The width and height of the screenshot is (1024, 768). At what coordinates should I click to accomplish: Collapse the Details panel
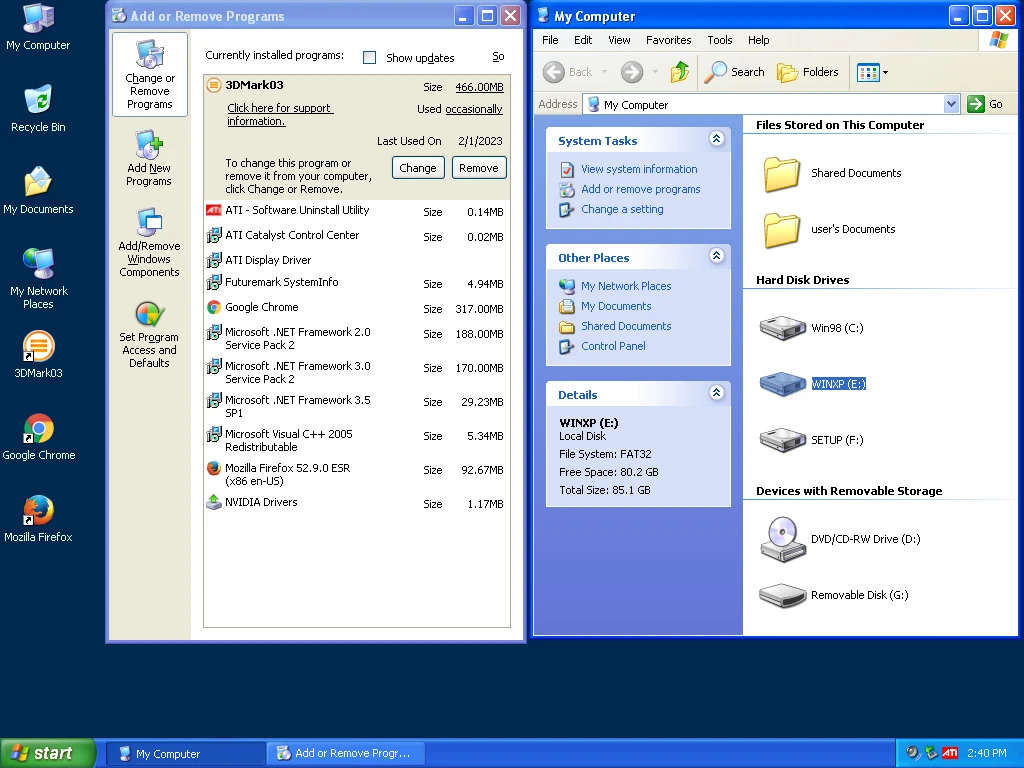pyautogui.click(x=716, y=392)
